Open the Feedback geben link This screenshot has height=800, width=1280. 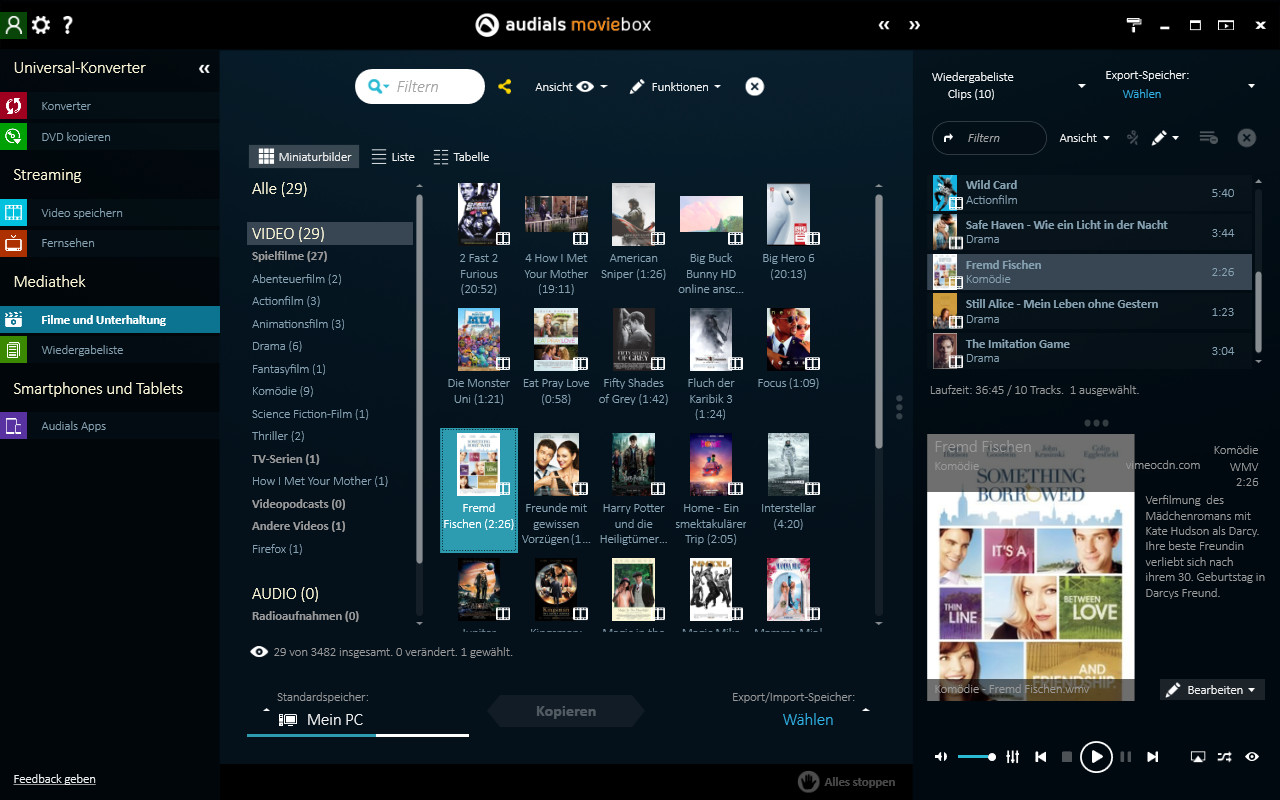[x=55, y=779]
